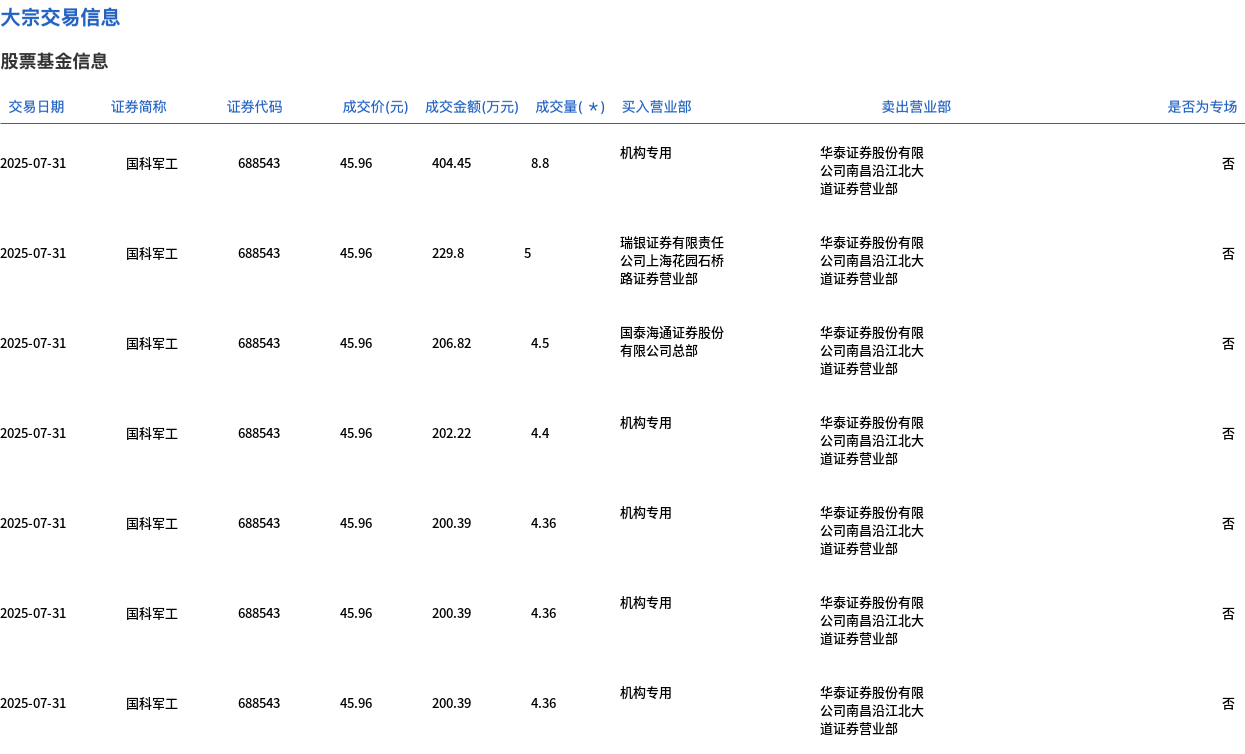Click the 卖出营业部 column header
This screenshot has width=1245, height=754.
click(x=916, y=107)
